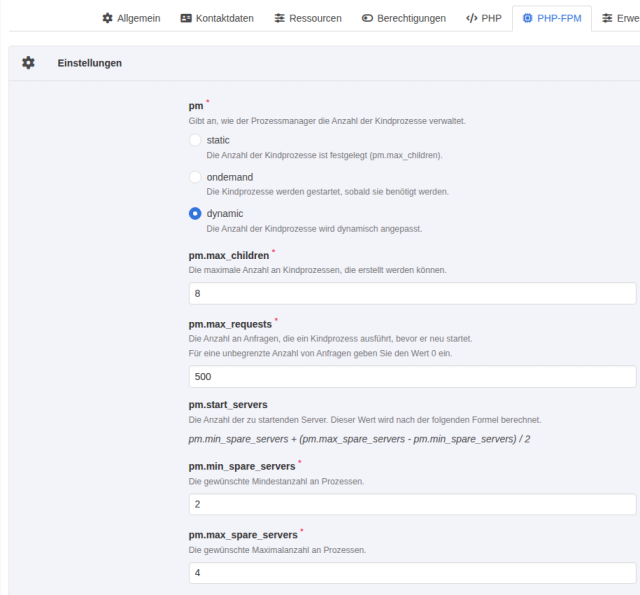Screen dimensions: 640x595
Task: Click the pm field label
Action: (196, 106)
